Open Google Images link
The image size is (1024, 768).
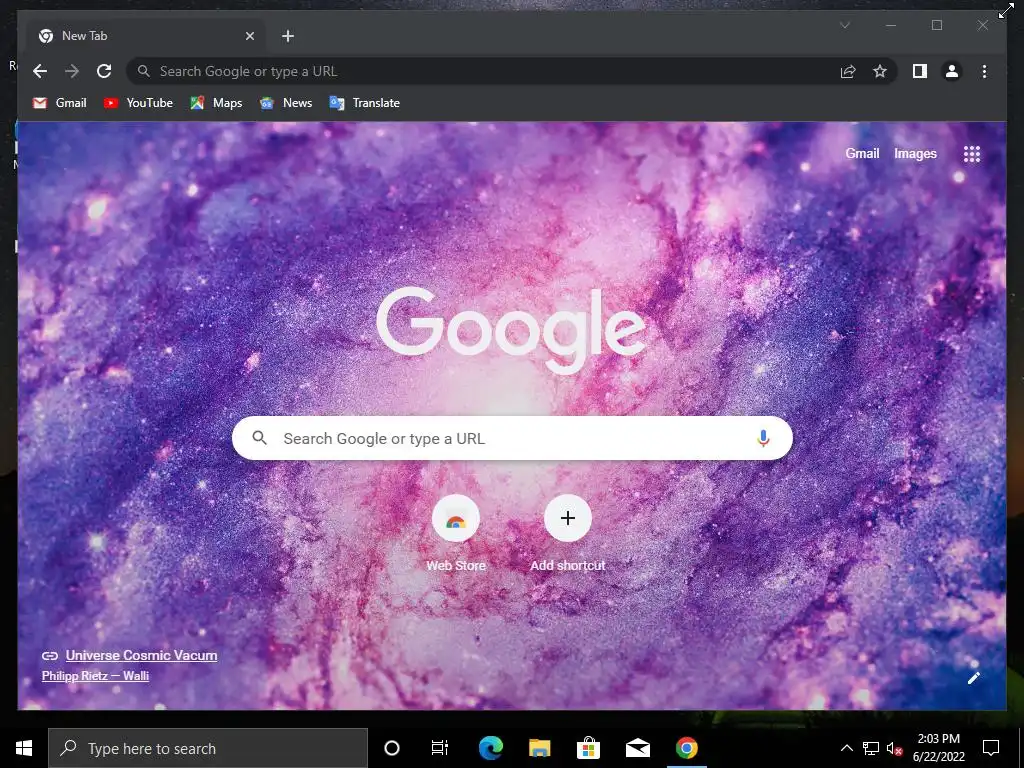915,153
